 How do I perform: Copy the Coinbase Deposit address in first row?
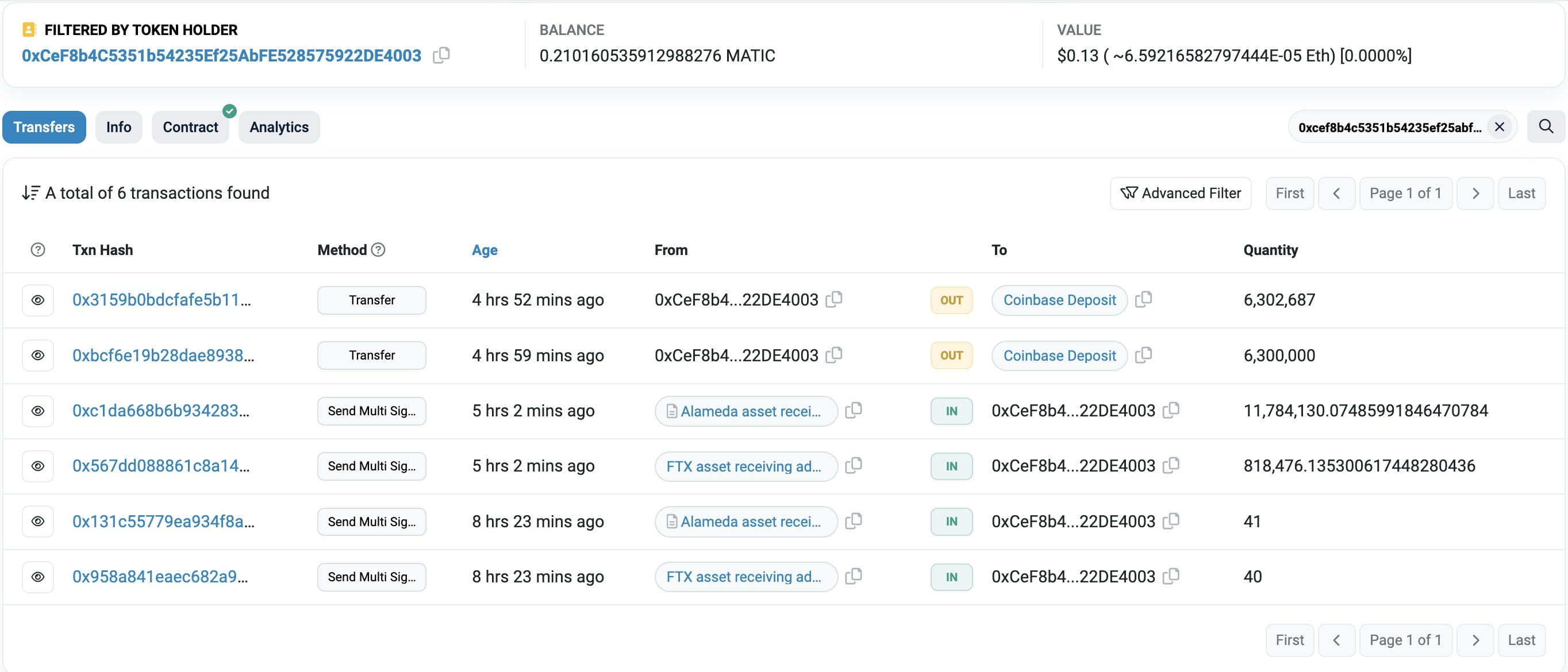coord(1144,299)
